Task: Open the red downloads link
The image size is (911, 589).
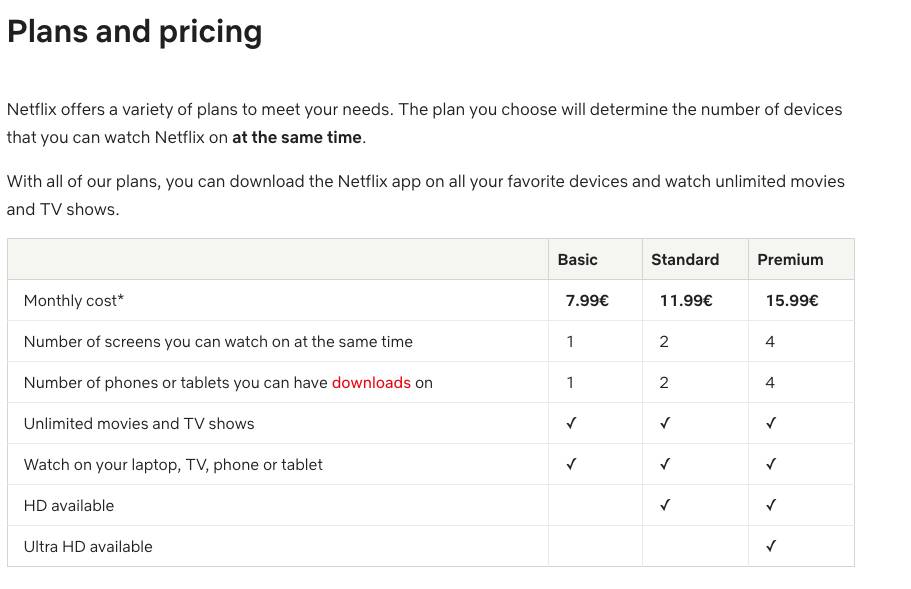Action: [x=371, y=383]
